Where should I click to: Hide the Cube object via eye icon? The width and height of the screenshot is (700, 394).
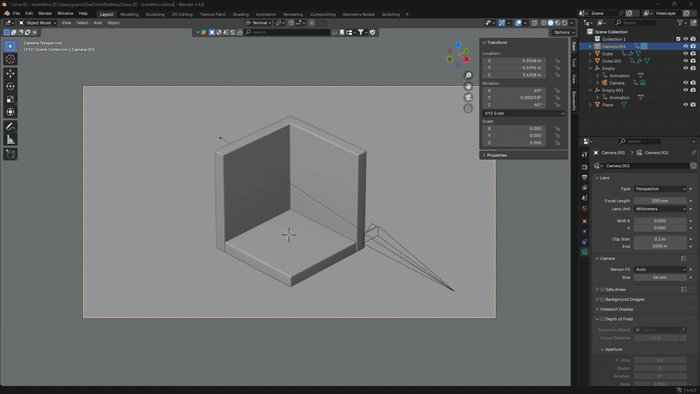(685, 54)
